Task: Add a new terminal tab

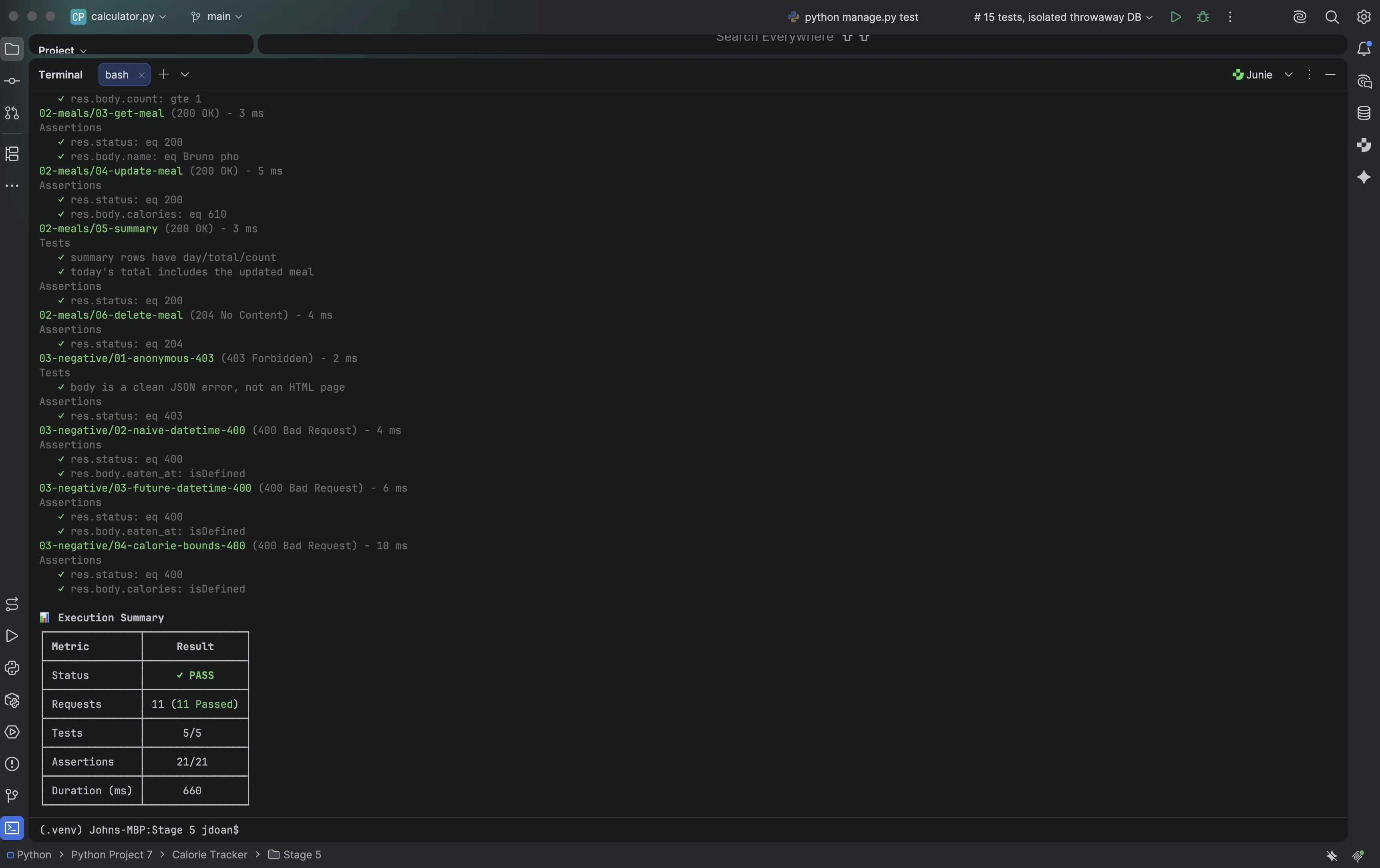Action: point(164,74)
